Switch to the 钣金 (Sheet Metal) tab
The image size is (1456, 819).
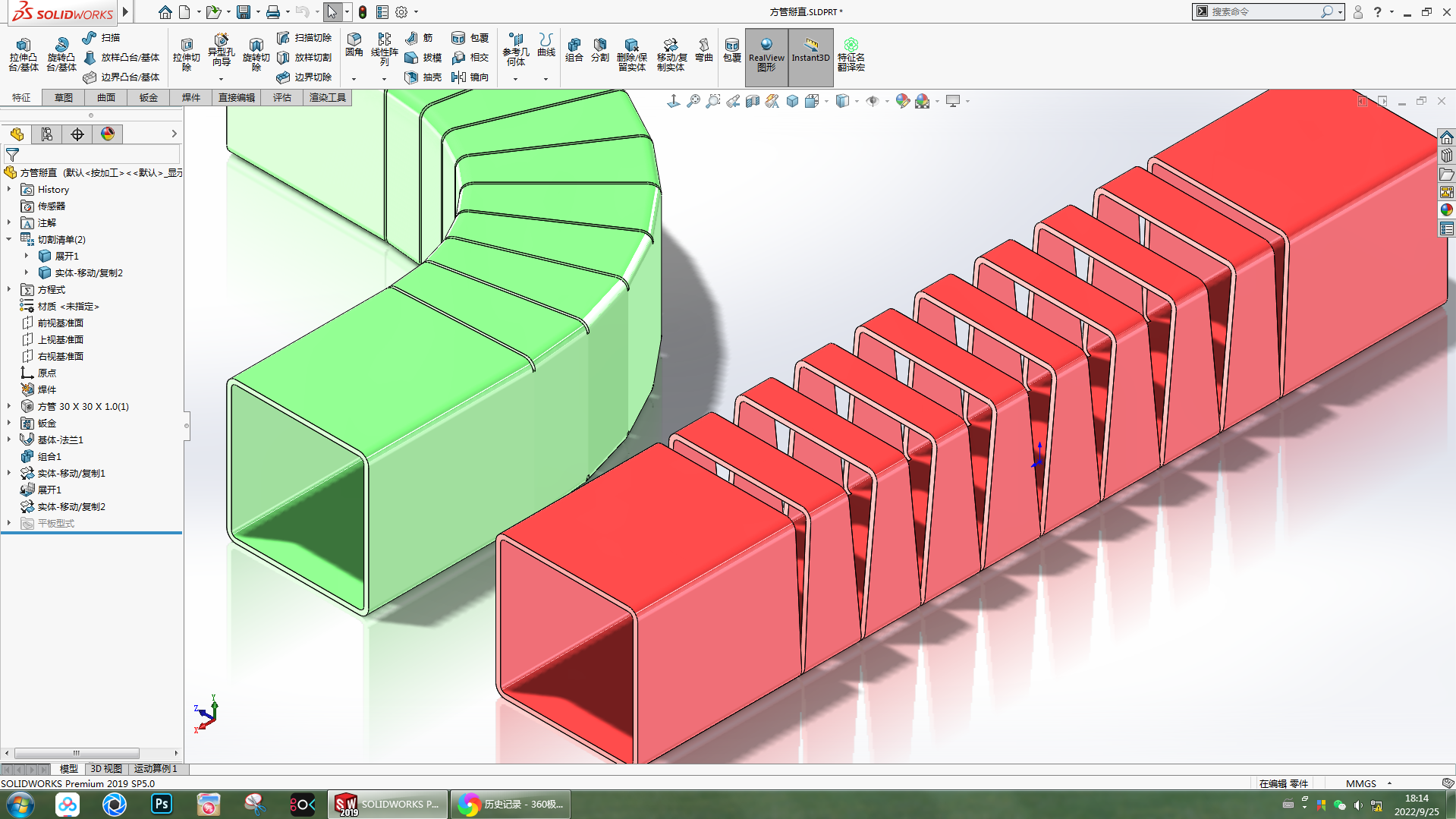tap(149, 97)
